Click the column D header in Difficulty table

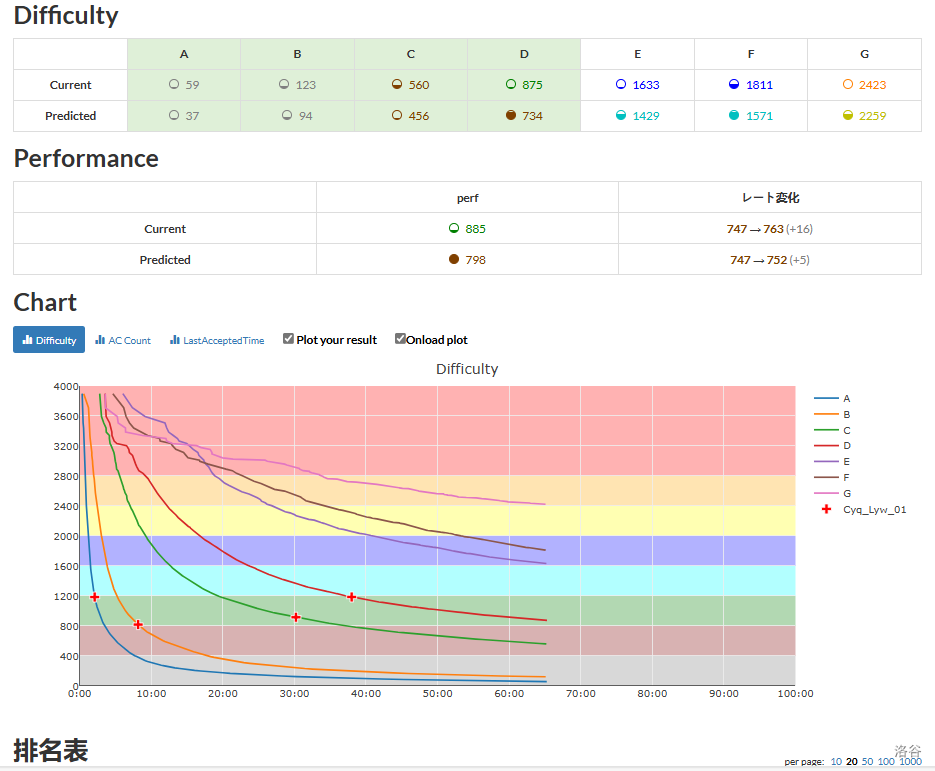pyautogui.click(x=524, y=54)
